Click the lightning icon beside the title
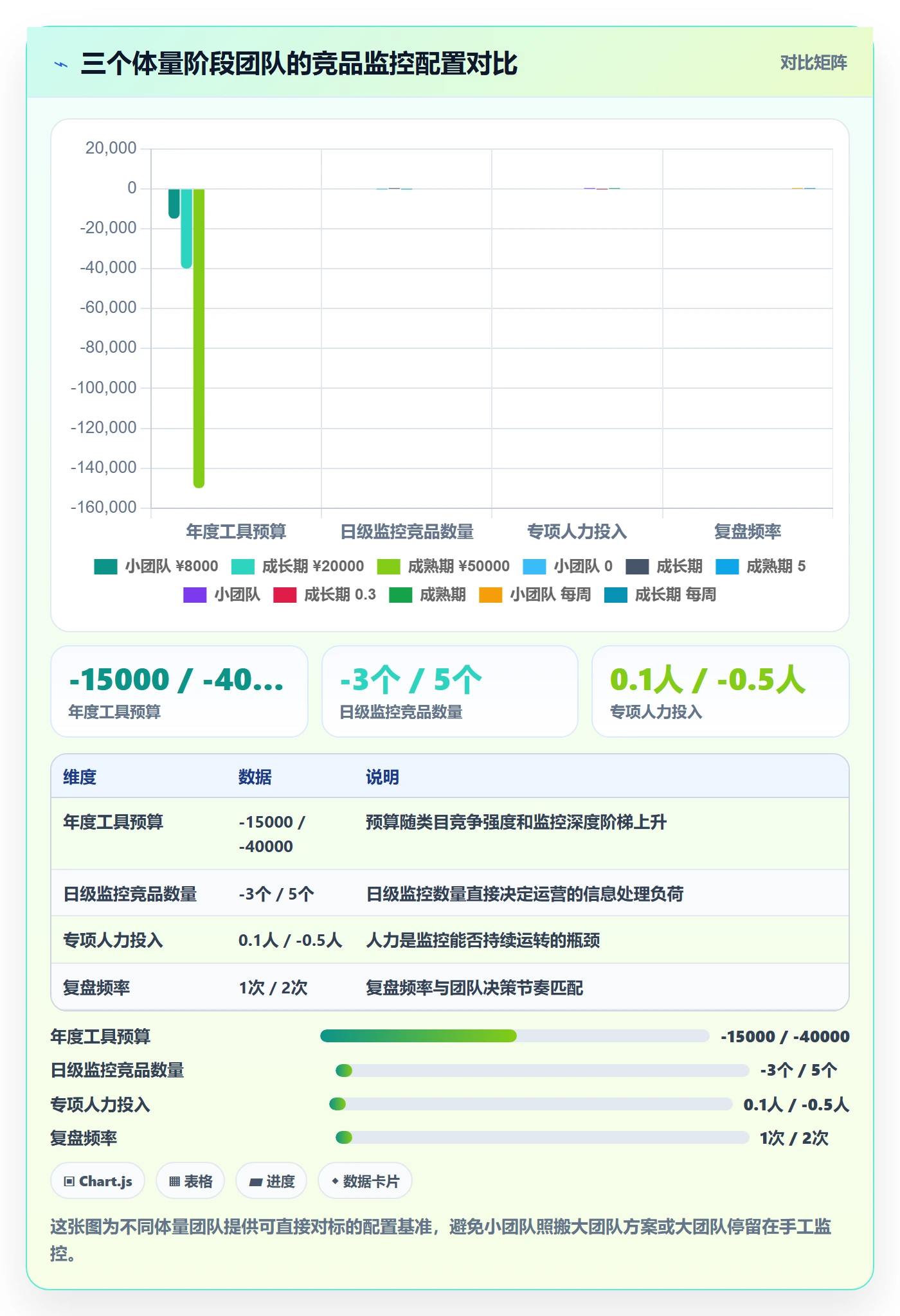This screenshot has width=900, height=1316. pyautogui.click(x=61, y=64)
